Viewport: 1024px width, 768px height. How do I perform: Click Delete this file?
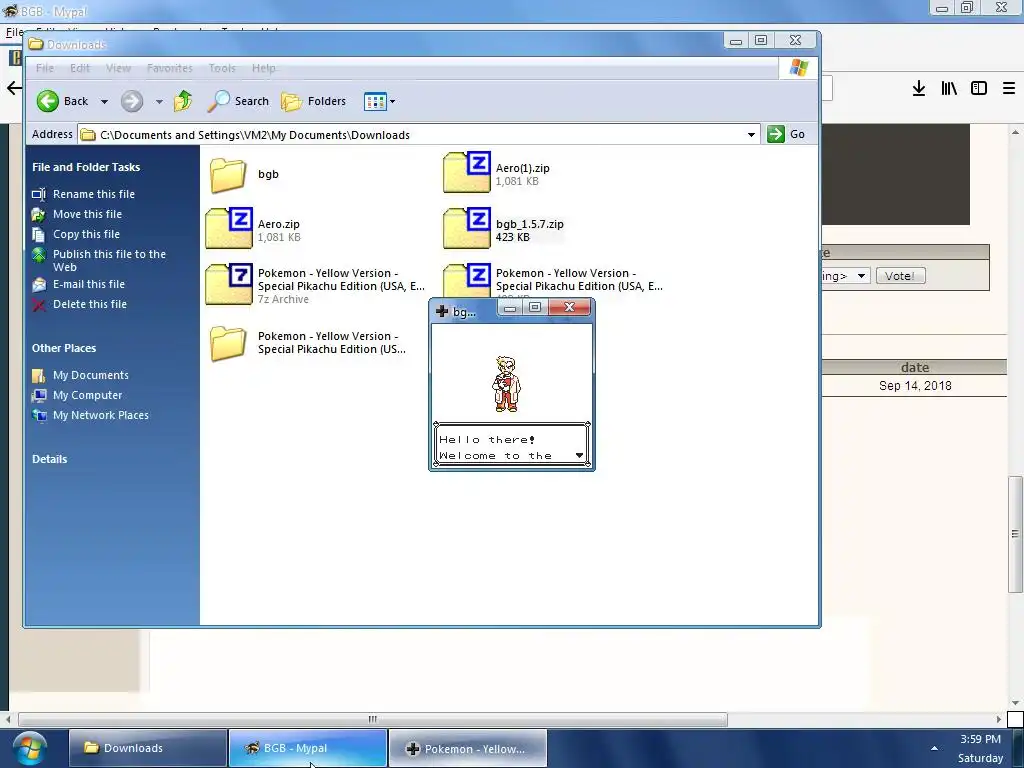click(x=89, y=304)
